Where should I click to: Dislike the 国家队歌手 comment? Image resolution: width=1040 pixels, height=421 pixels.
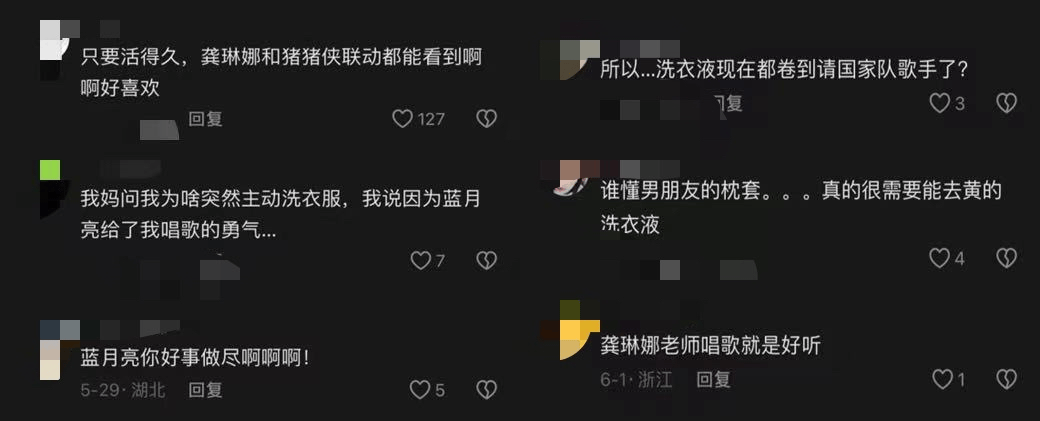click(1007, 103)
